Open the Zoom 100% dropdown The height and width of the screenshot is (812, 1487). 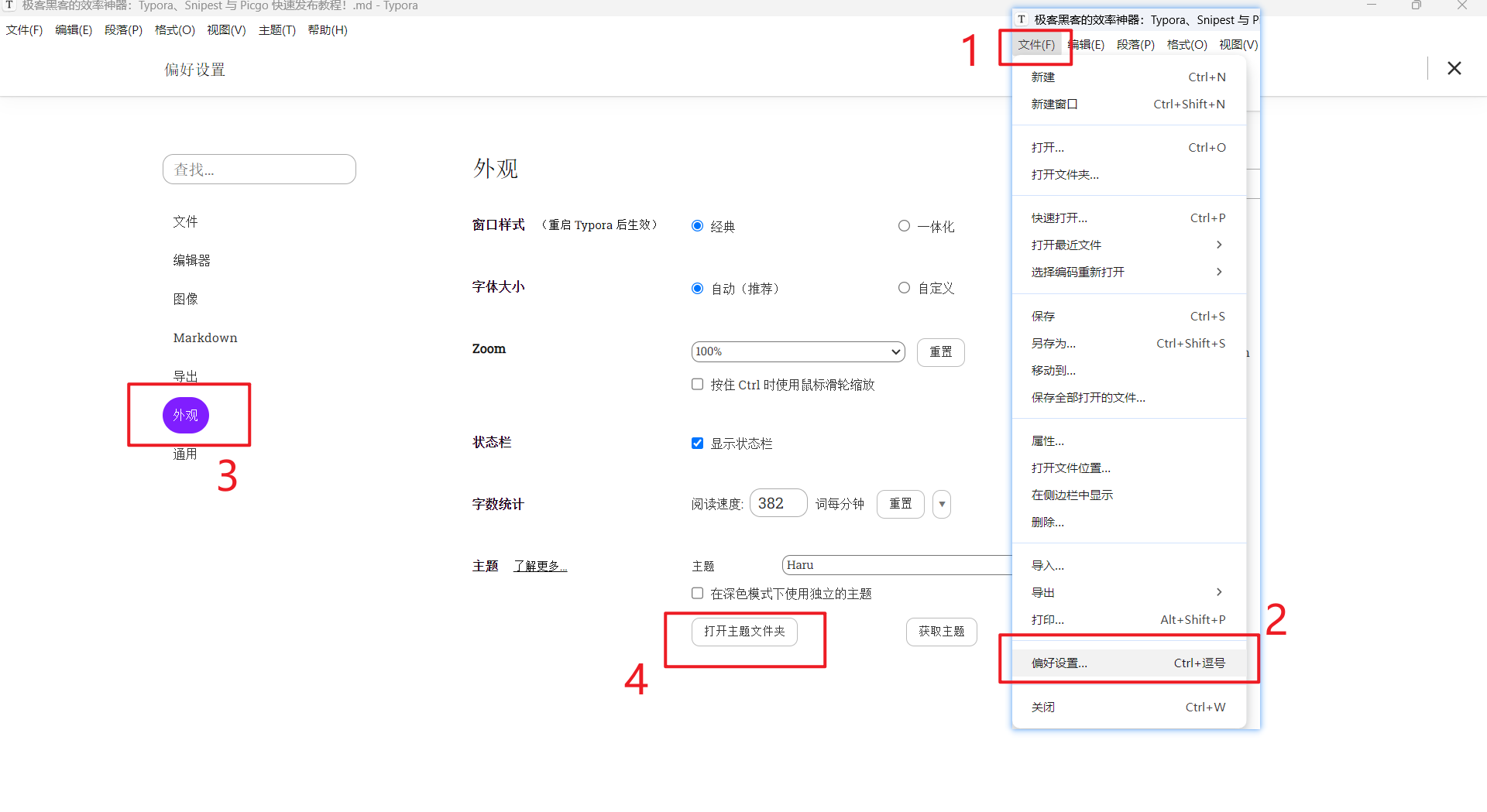point(798,351)
